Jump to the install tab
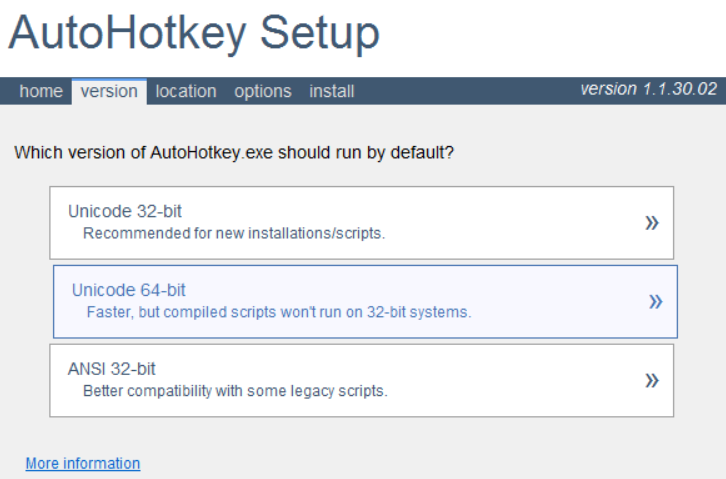The height and width of the screenshot is (479, 726). pyautogui.click(x=332, y=91)
